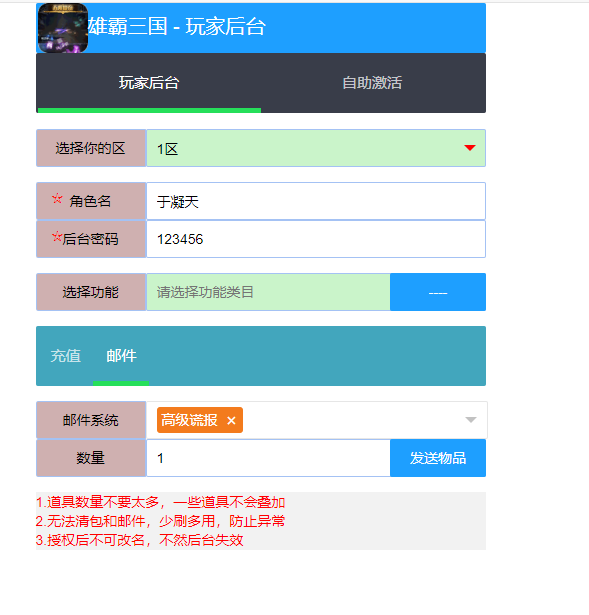The height and width of the screenshot is (615, 589).
Task: Remove the 高级谎报 tag with its X
Action: point(231,420)
